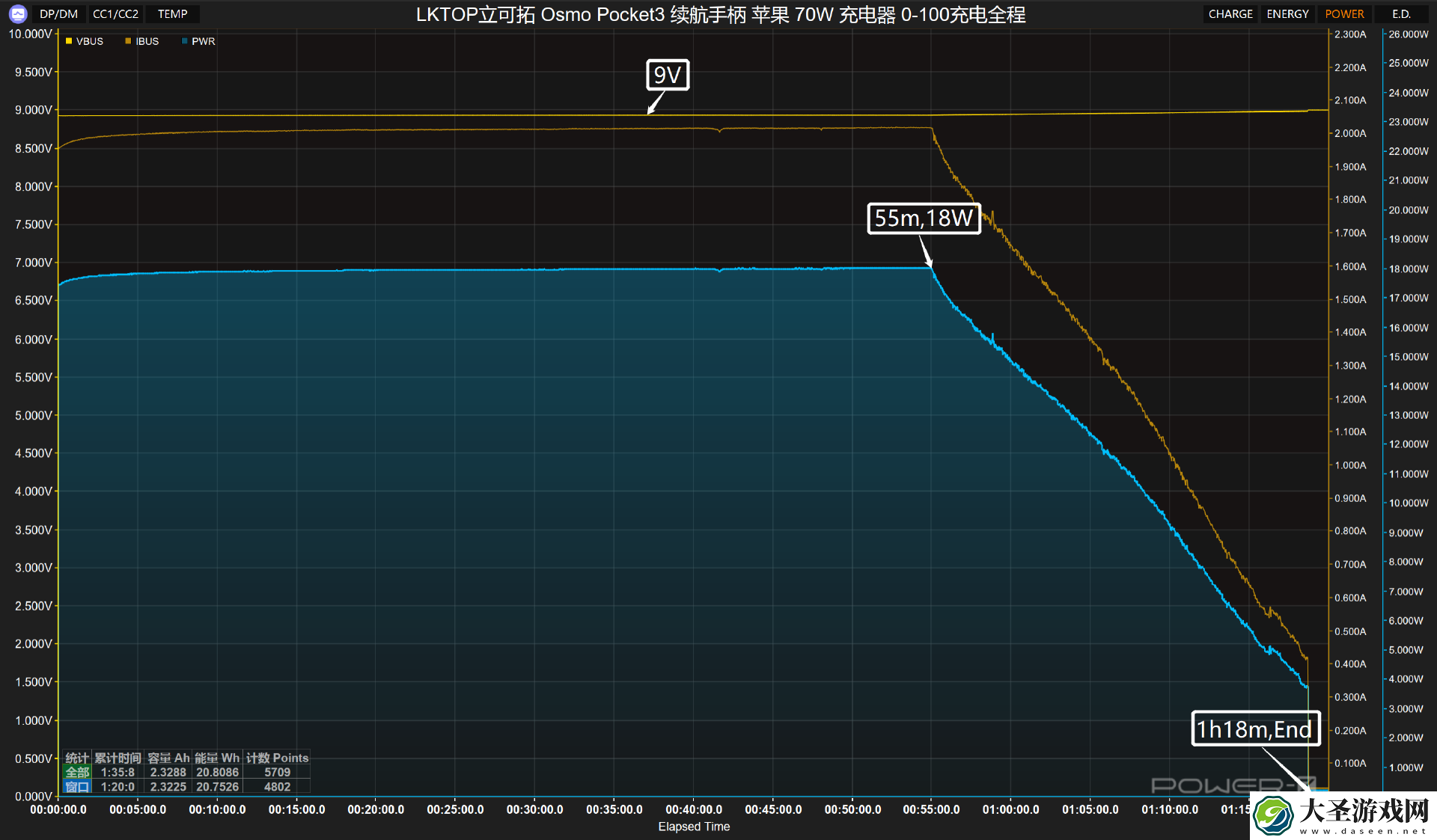Click the 累计时间 column header
This screenshot has height=840, width=1437.
[x=118, y=758]
